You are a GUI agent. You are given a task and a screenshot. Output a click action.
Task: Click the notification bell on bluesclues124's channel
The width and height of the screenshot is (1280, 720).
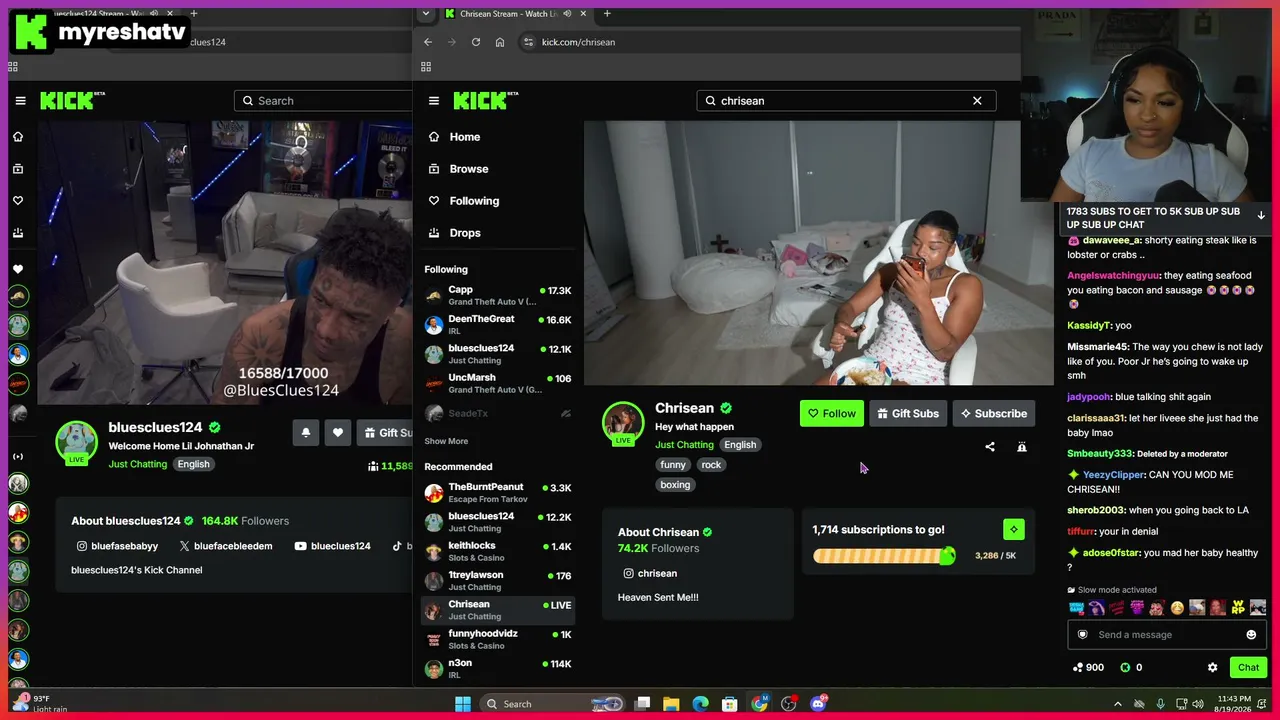click(306, 432)
